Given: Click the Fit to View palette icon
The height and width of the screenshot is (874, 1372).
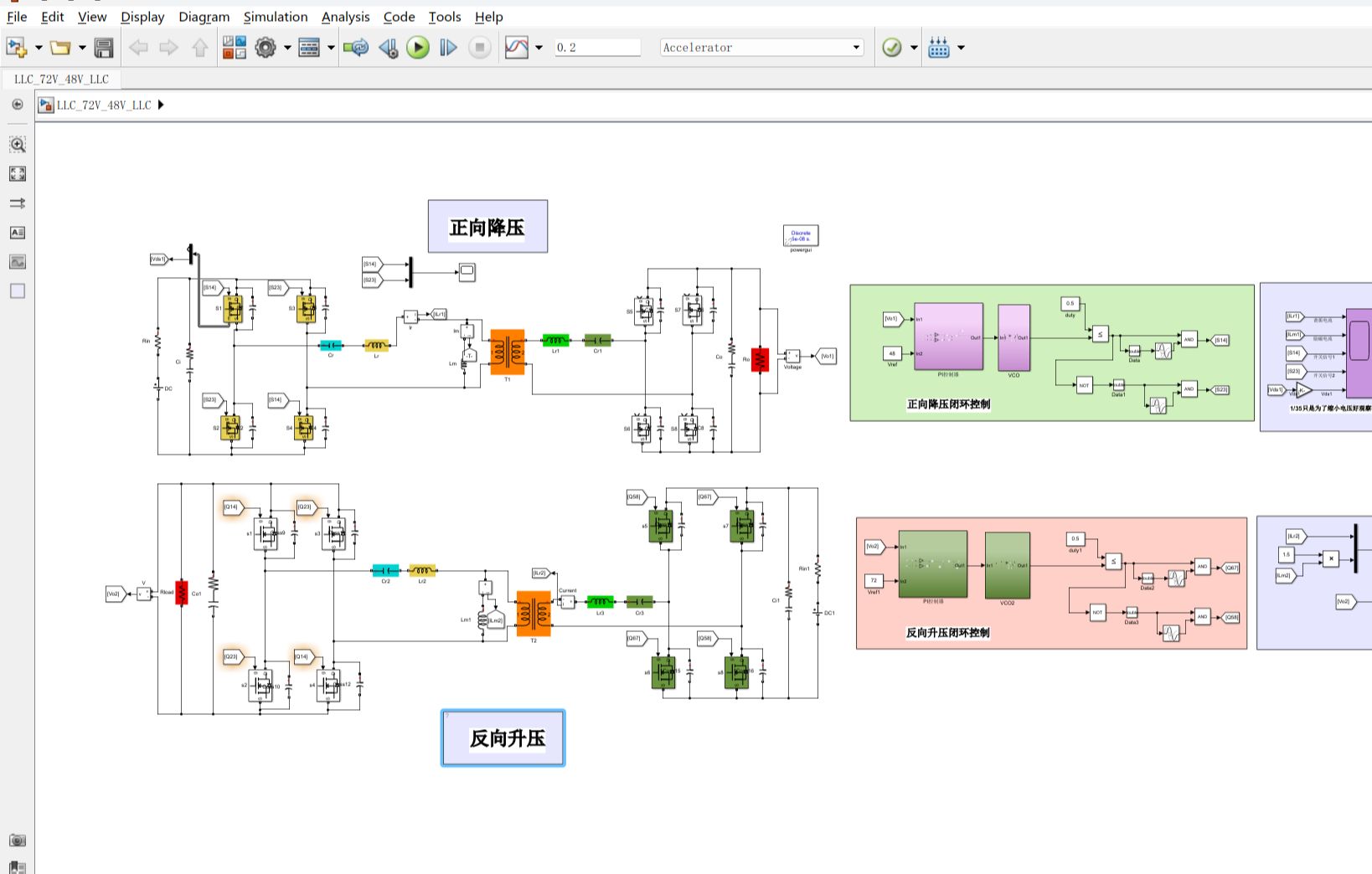Looking at the screenshot, I should [17, 173].
